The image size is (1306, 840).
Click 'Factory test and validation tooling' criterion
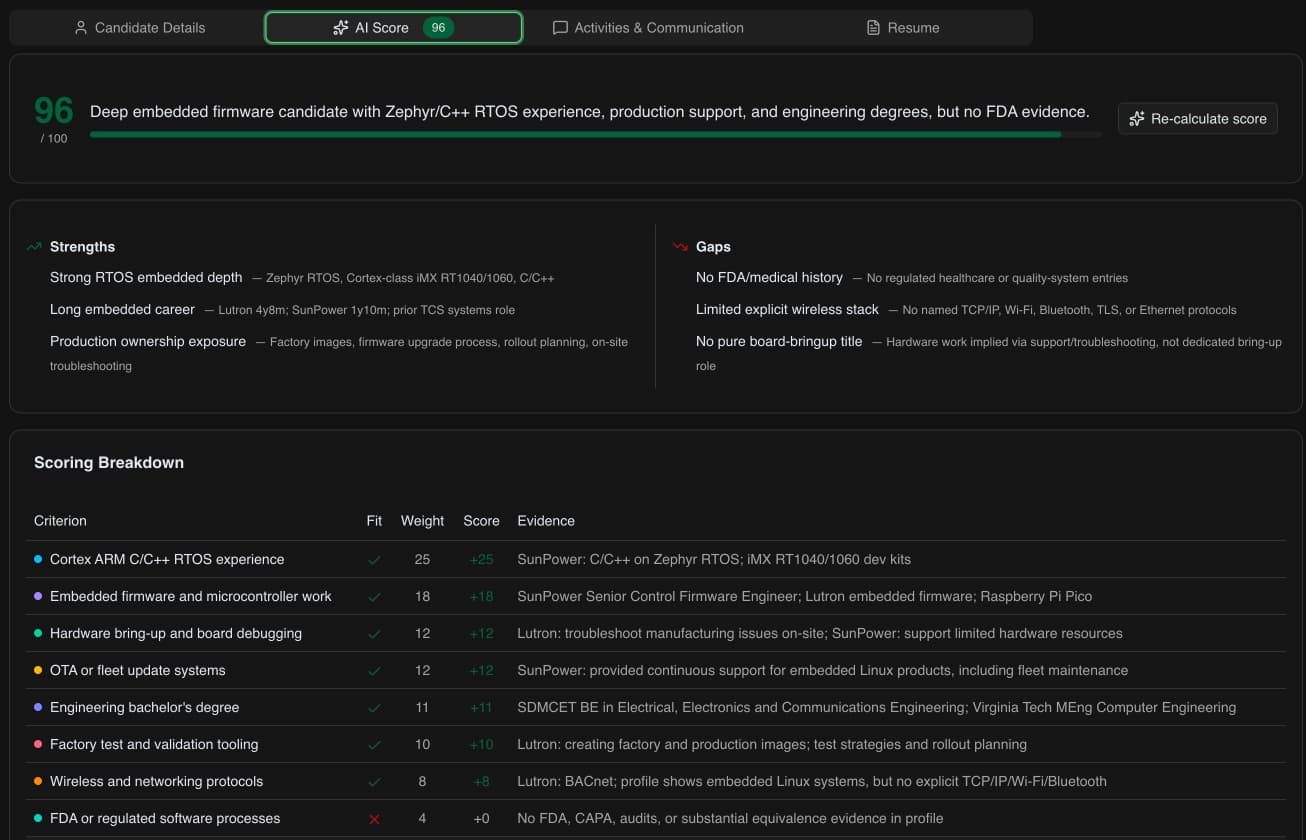click(154, 745)
